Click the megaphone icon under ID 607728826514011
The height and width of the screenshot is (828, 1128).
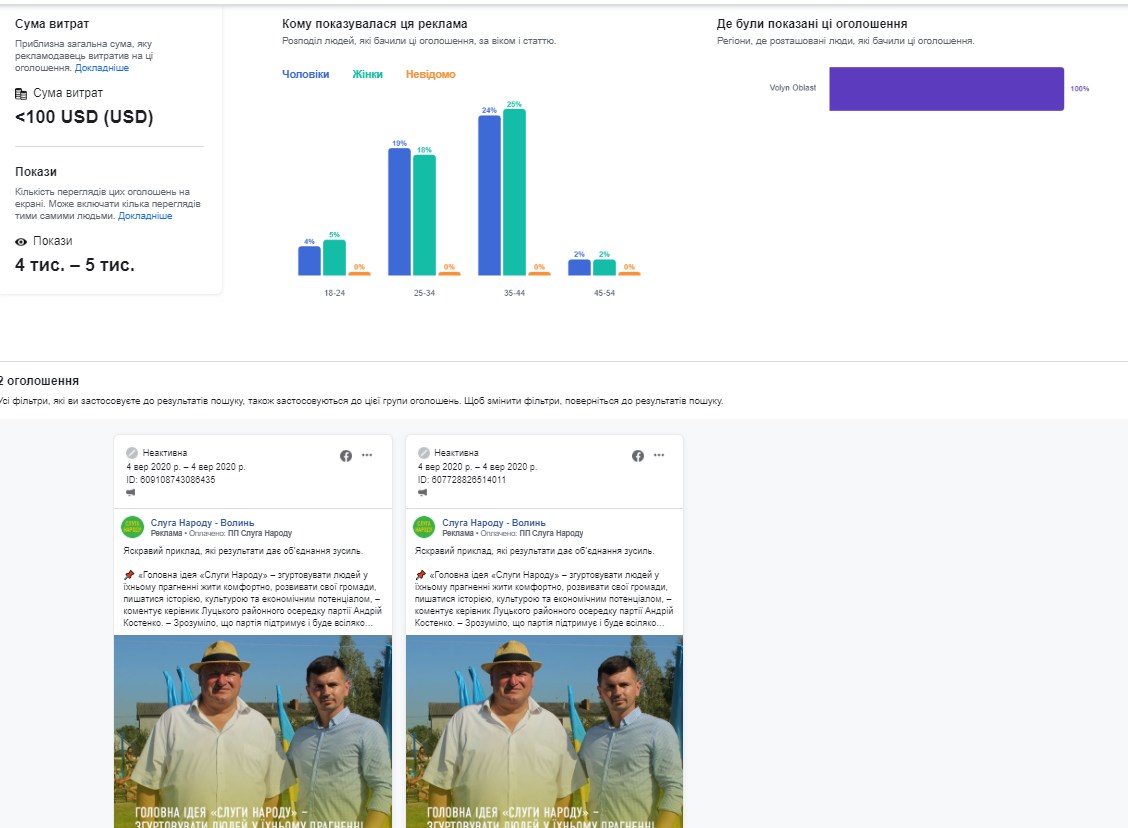click(423, 493)
